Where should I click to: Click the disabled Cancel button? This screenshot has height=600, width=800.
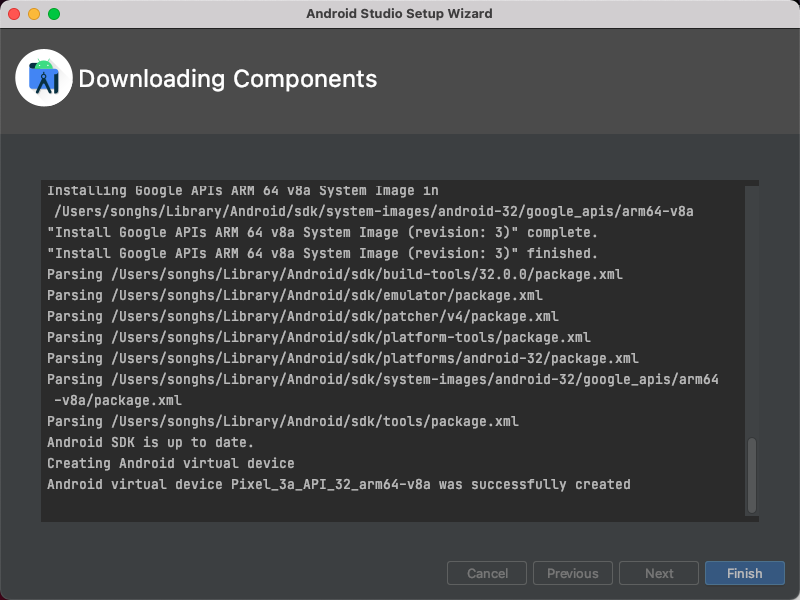(487, 573)
